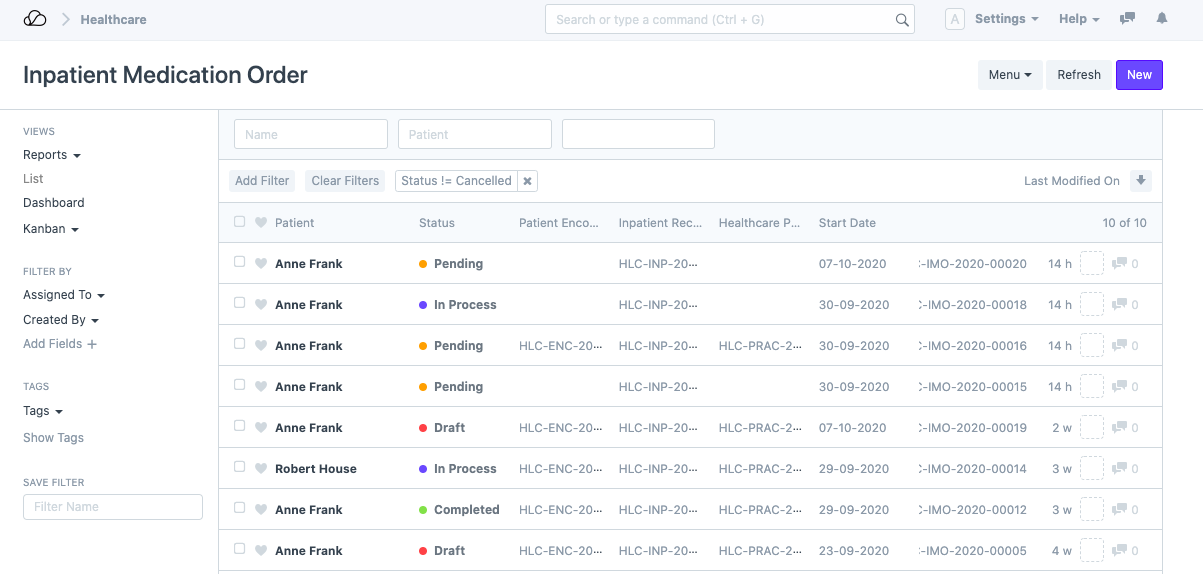Open the Assigned To filter dropdown
Image resolution: width=1203 pixels, height=574 pixels.
[64, 295]
